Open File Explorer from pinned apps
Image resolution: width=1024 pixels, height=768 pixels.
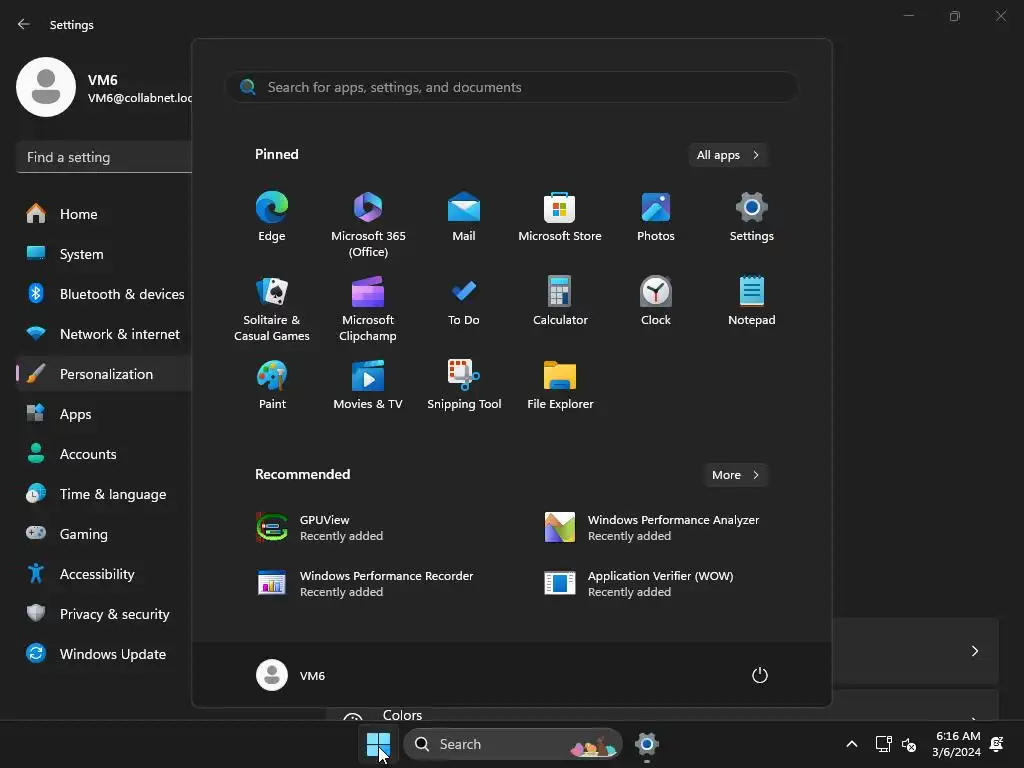pyautogui.click(x=560, y=385)
